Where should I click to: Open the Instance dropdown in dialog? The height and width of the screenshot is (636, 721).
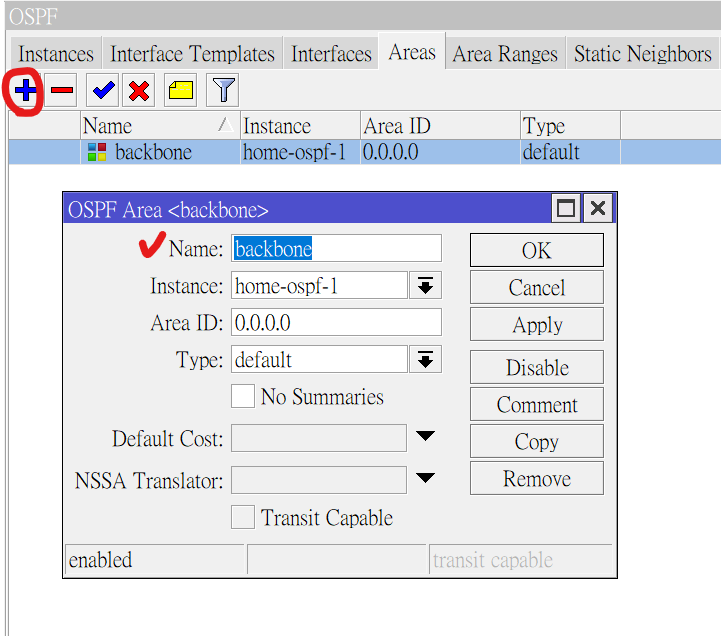click(x=425, y=286)
